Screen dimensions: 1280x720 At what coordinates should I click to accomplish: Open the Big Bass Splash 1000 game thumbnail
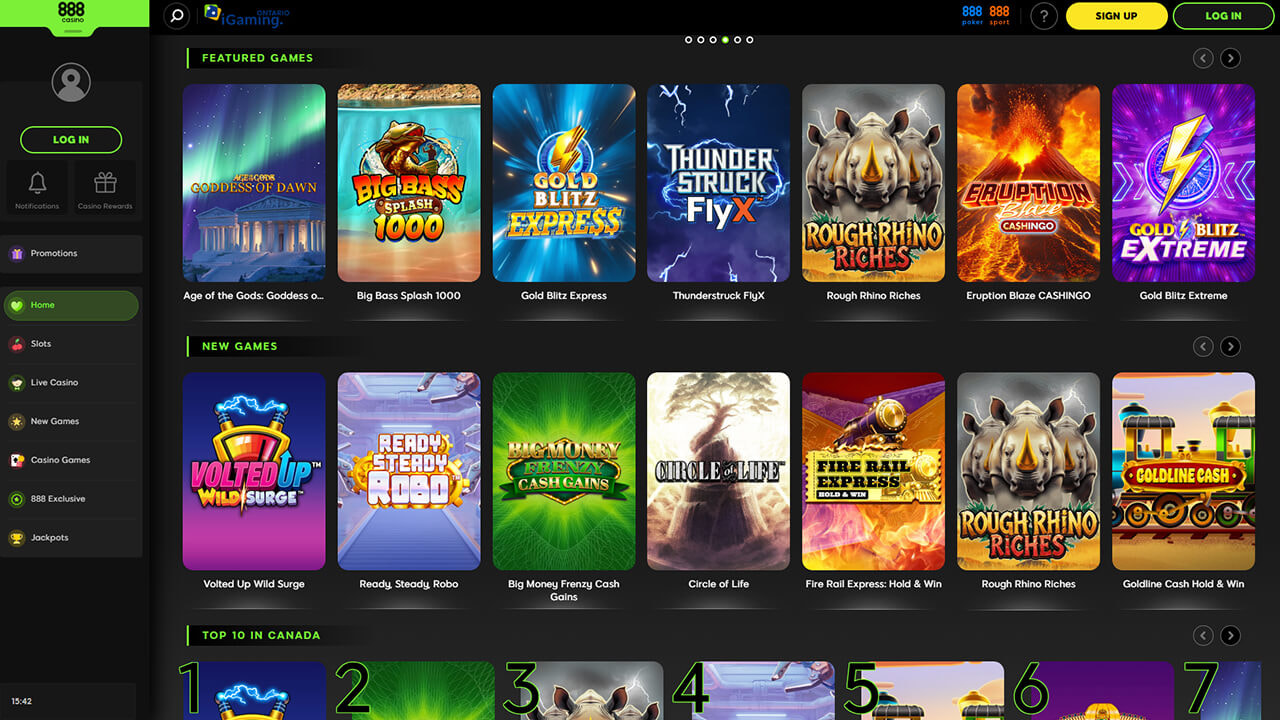tap(408, 182)
